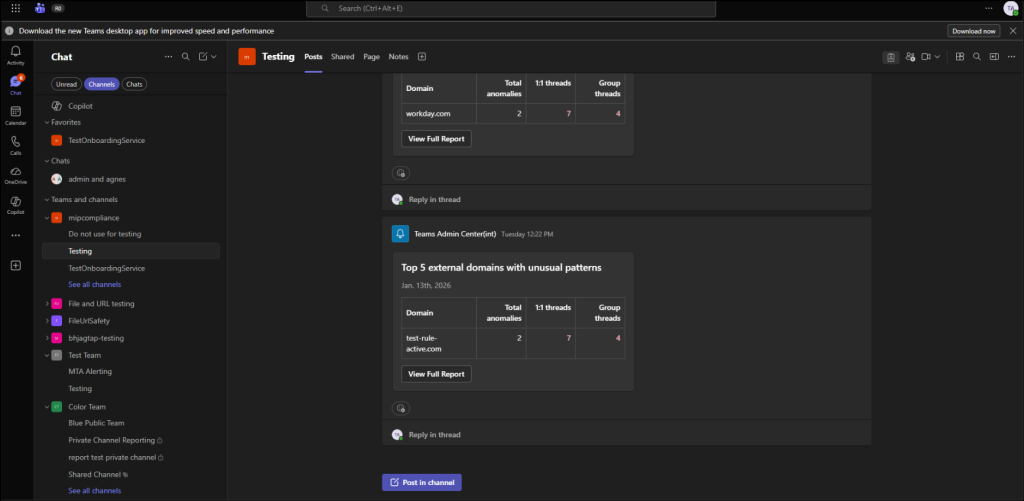Toggle the Channels filter pill
This screenshot has width=1024, height=501.
(x=102, y=84)
